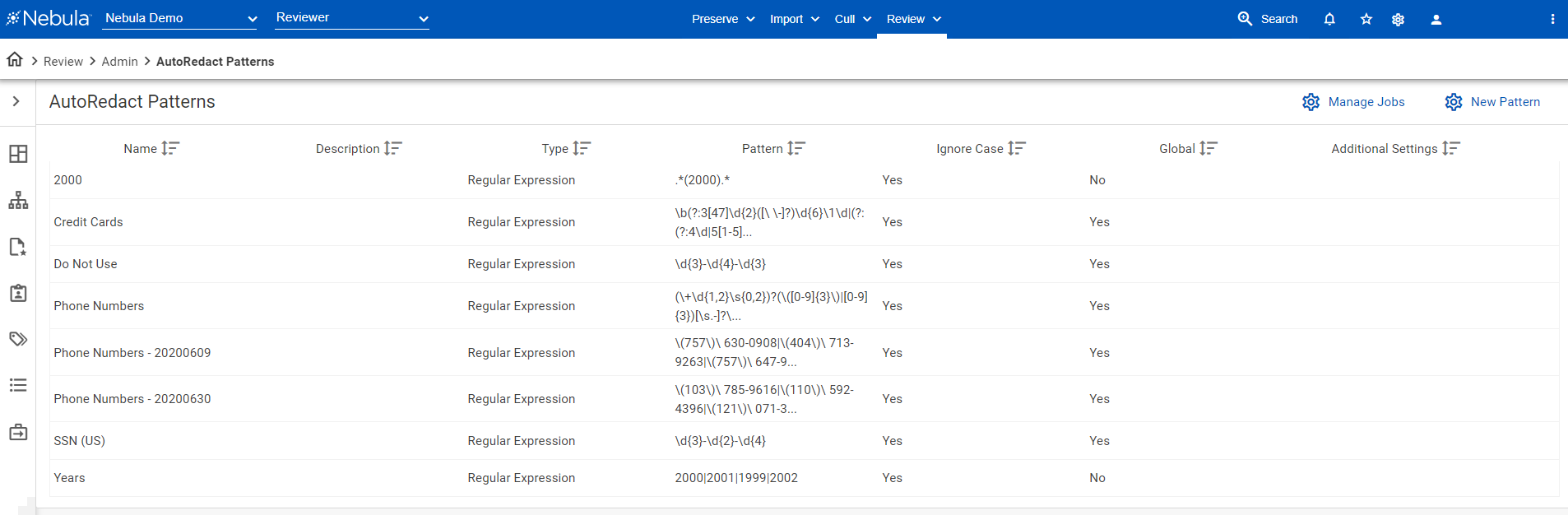
Task: Click the New Pattern button
Action: coord(1492,102)
